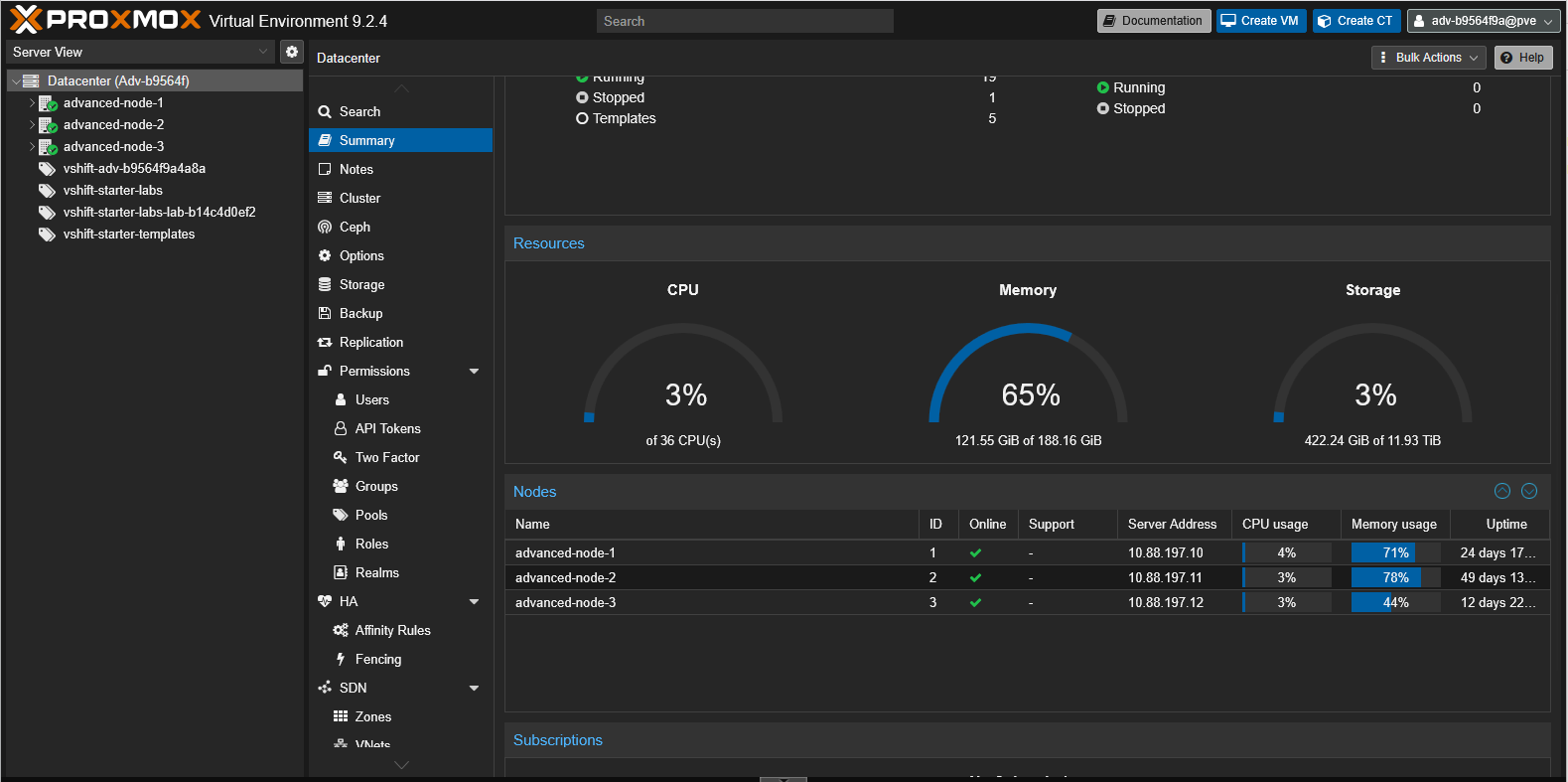1568x782 pixels.
Task: Click the Two Factor key icon
Action: point(341,458)
